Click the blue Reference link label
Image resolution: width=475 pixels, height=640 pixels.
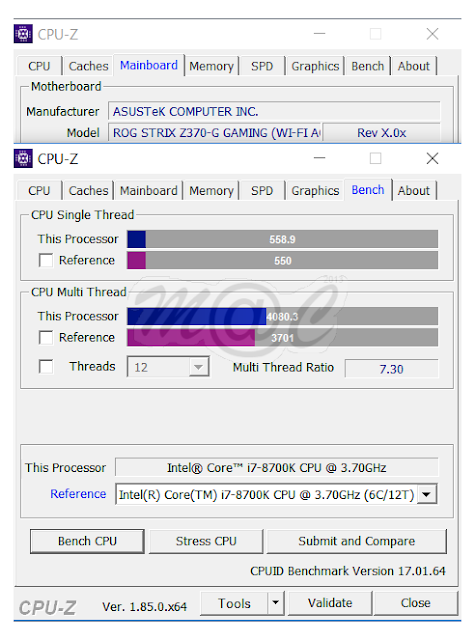click(78, 494)
